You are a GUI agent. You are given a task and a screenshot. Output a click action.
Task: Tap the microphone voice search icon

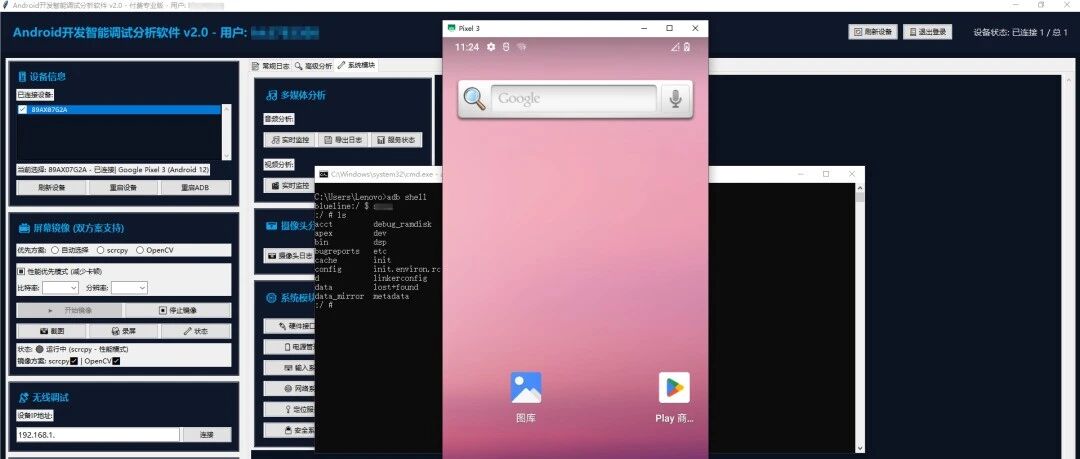tap(676, 99)
